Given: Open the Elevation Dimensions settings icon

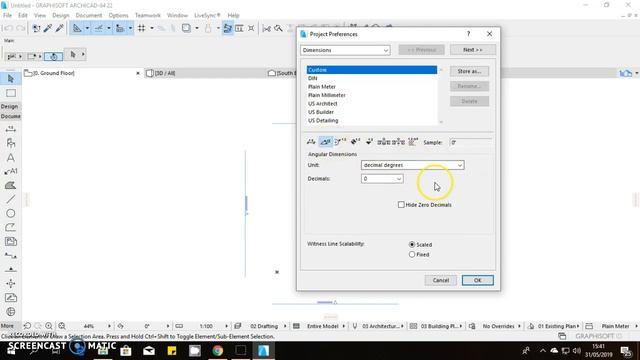Looking at the screenshot, I should coord(369,142).
